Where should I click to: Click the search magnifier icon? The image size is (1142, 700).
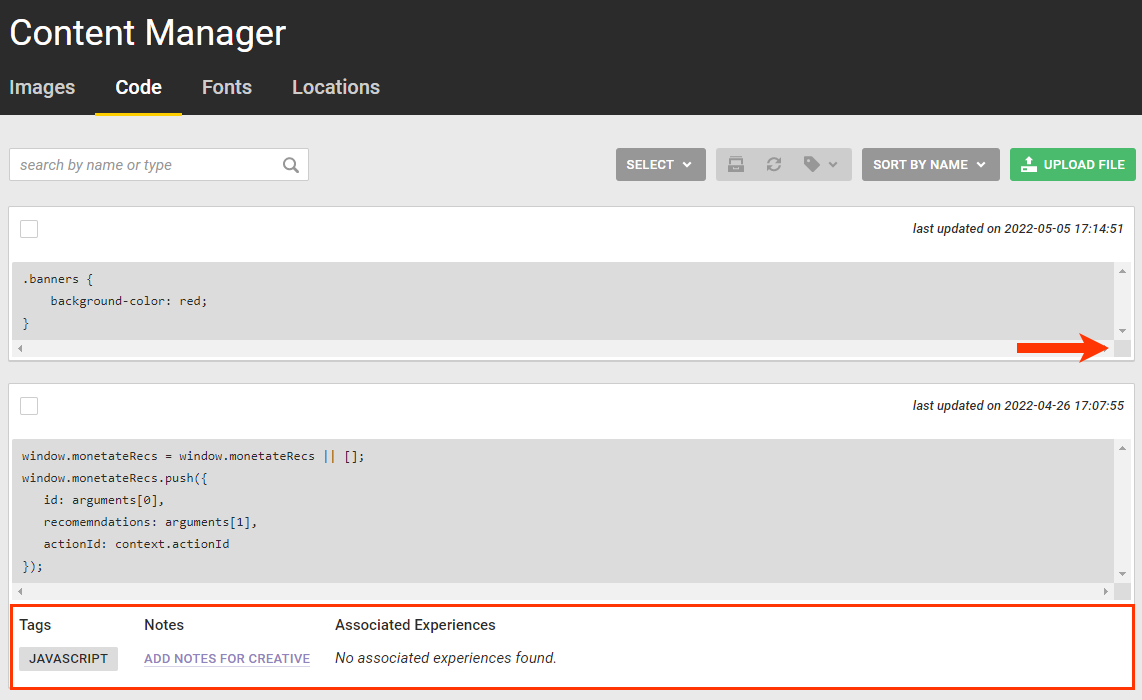[291, 165]
